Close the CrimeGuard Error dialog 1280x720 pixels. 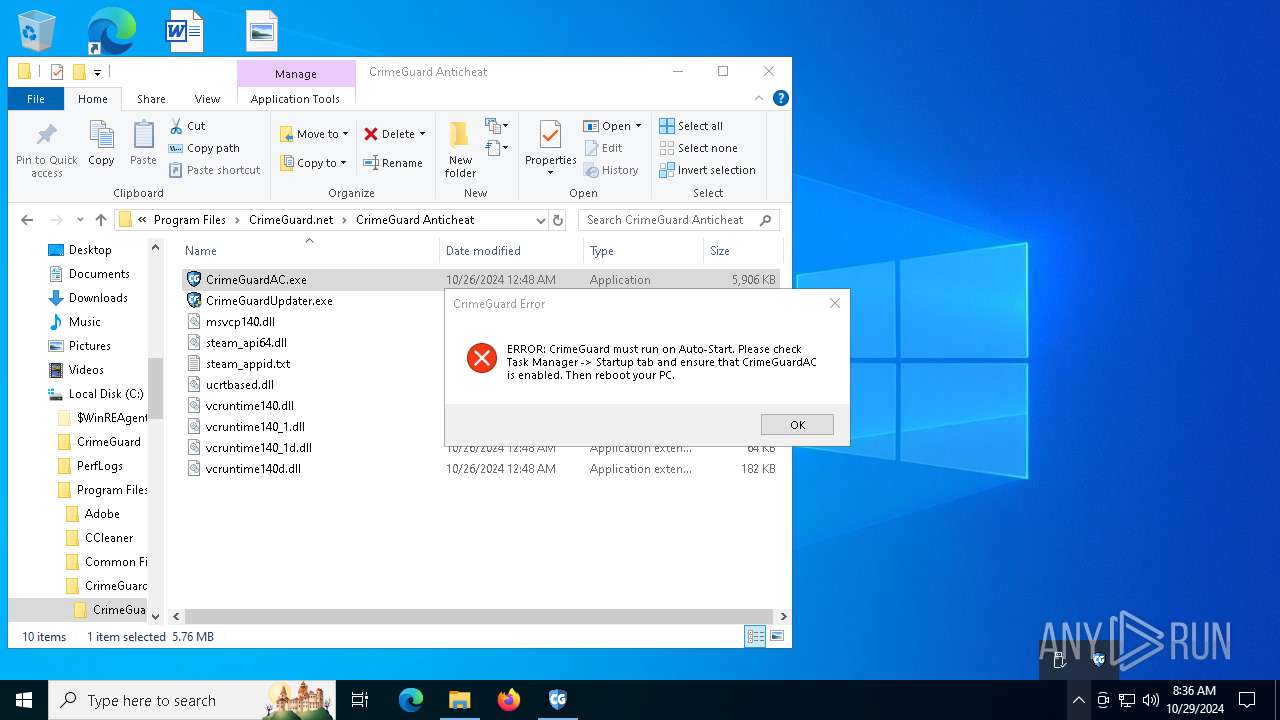click(x=835, y=303)
